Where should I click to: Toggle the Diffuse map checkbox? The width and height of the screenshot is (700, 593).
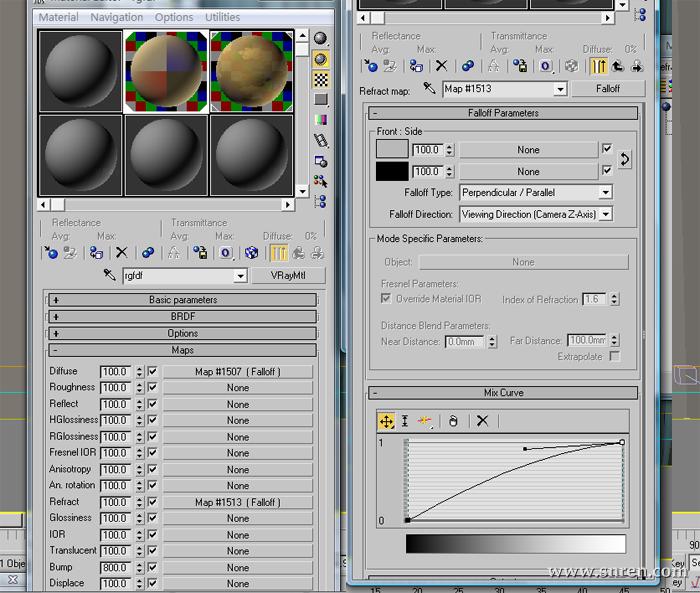pos(153,371)
